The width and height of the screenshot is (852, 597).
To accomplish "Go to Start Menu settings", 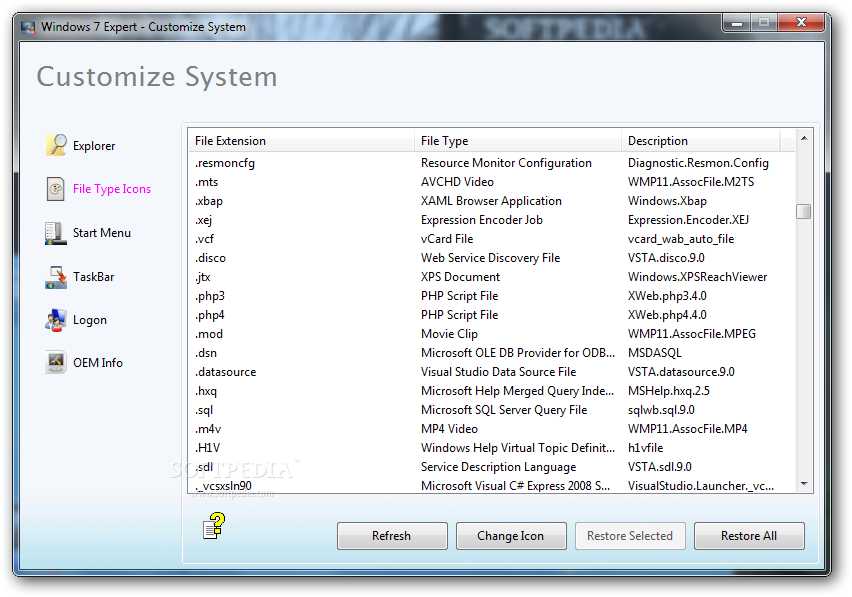I will [102, 232].
